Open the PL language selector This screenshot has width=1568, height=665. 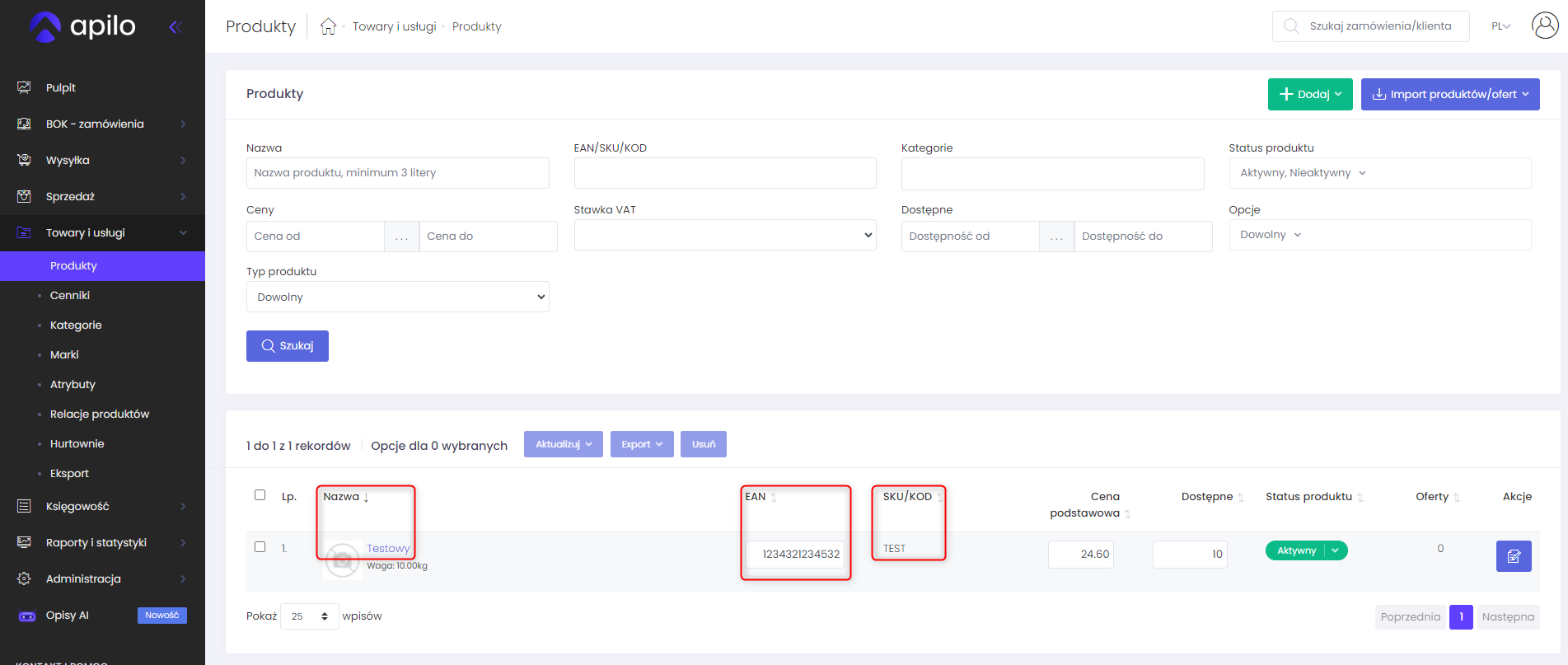(1500, 26)
